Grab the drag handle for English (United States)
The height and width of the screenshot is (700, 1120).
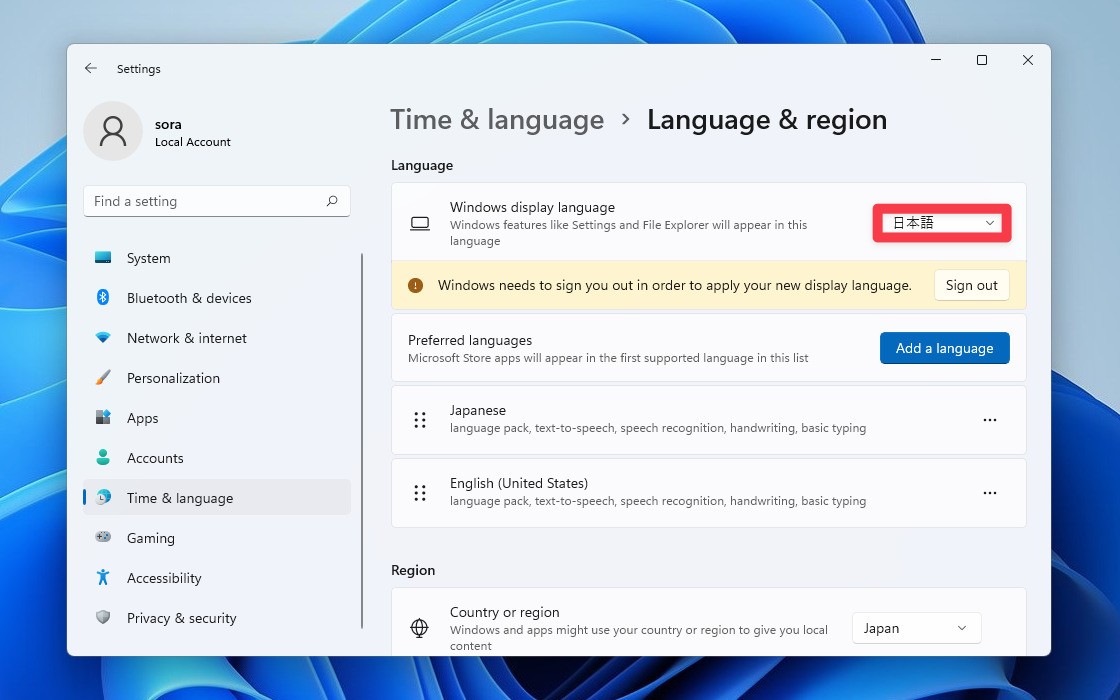click(420, 493)
